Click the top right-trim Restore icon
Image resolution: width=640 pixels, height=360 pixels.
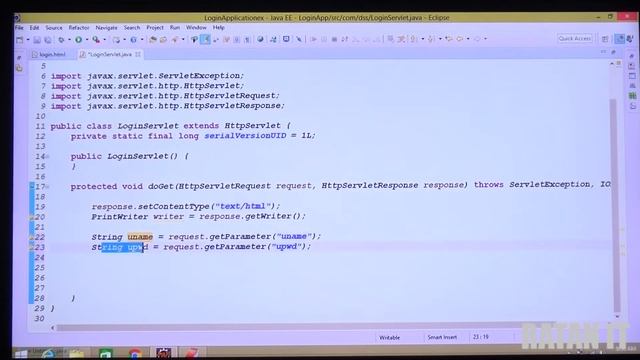[x=632, y=56]
